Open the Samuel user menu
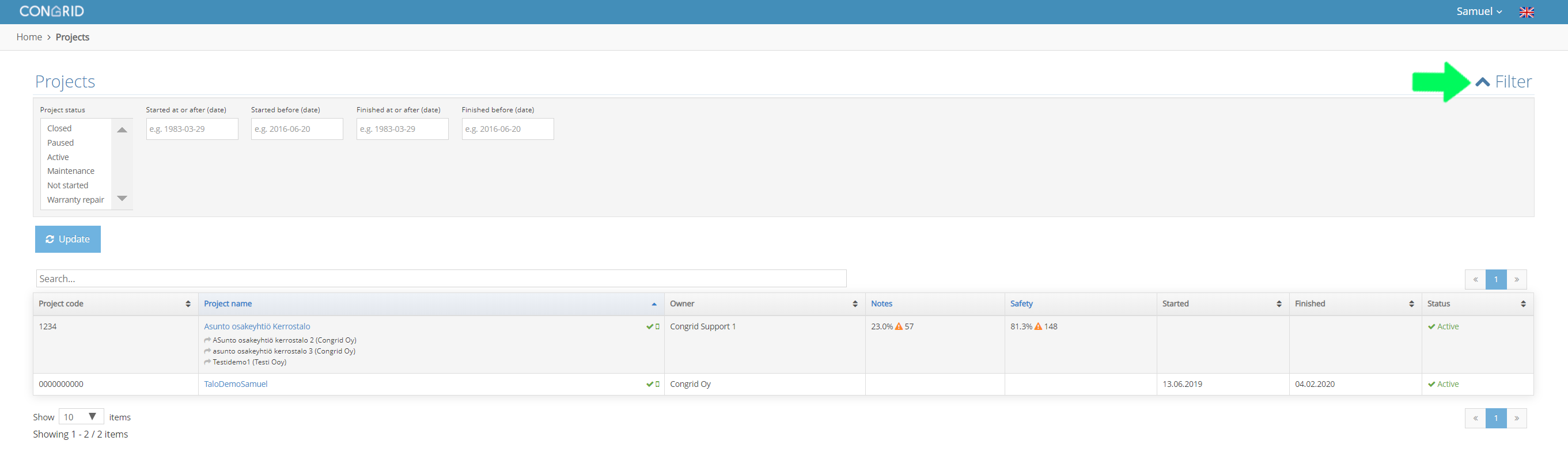This screenshot has width=1568, height=456. tap(1479, 12)
